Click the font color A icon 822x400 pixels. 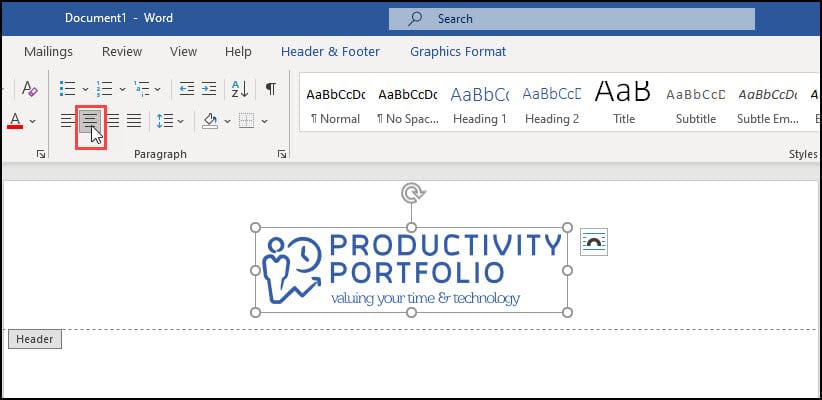click(15, 121)
